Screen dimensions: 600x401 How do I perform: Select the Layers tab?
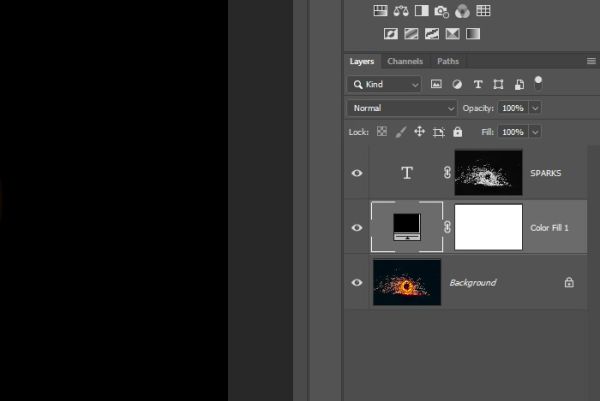pyautogui.click(x=362, y=61)
